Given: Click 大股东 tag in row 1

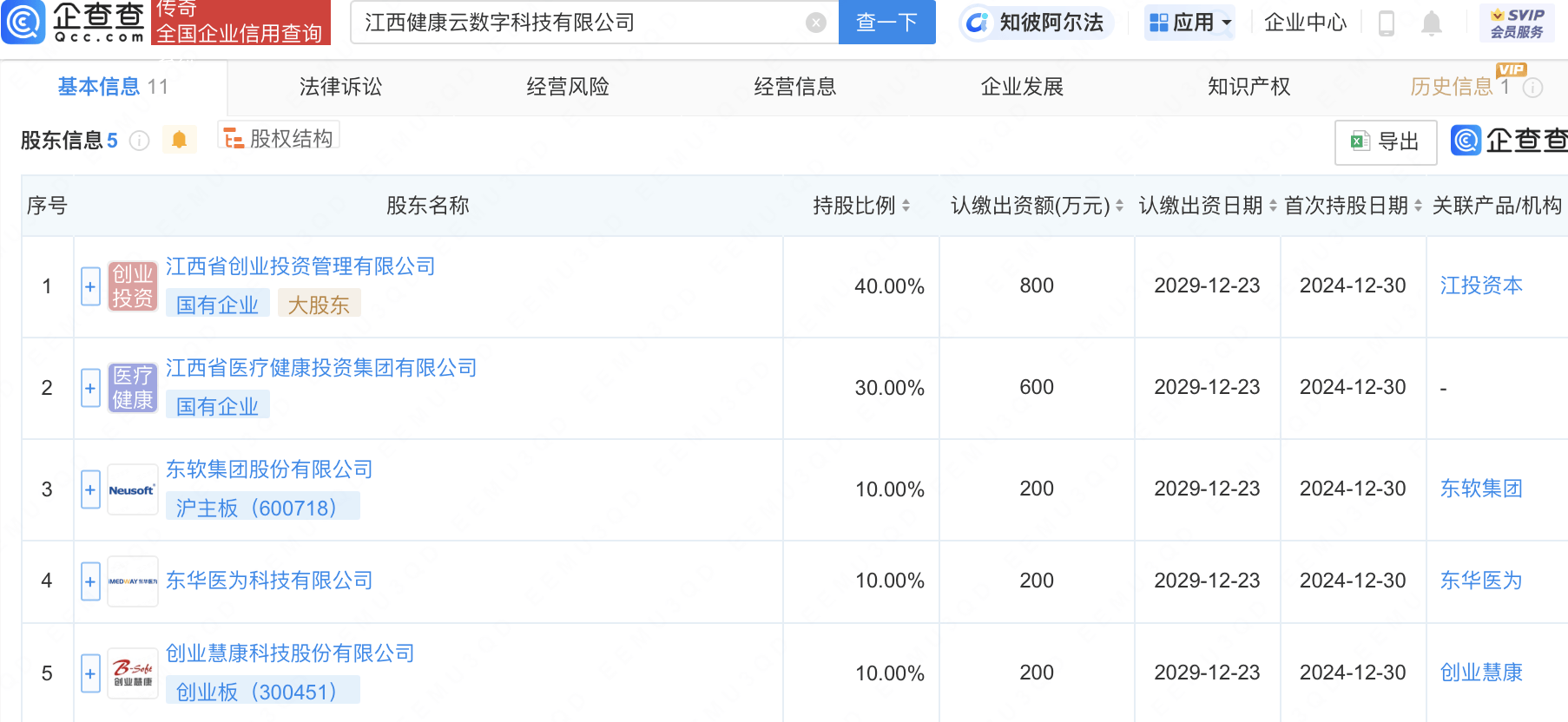Looking at the screenshot, I should coord(319,305).
